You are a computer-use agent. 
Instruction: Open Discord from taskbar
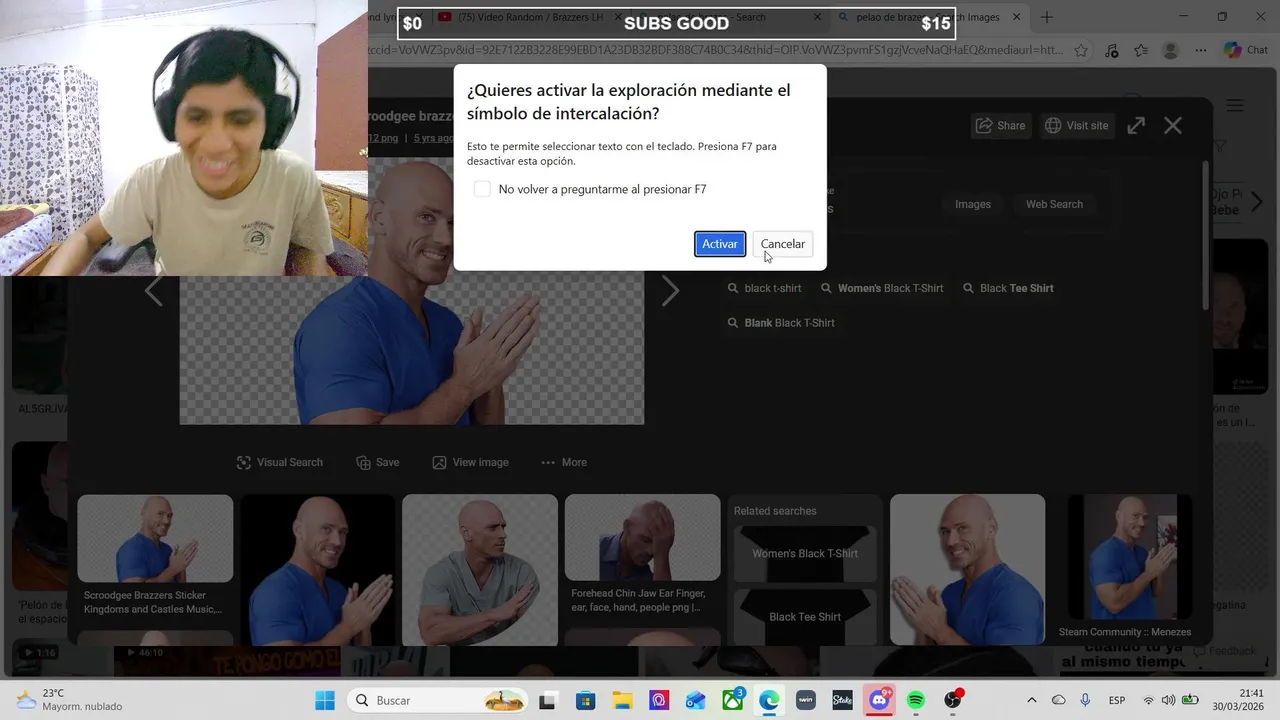879,700
